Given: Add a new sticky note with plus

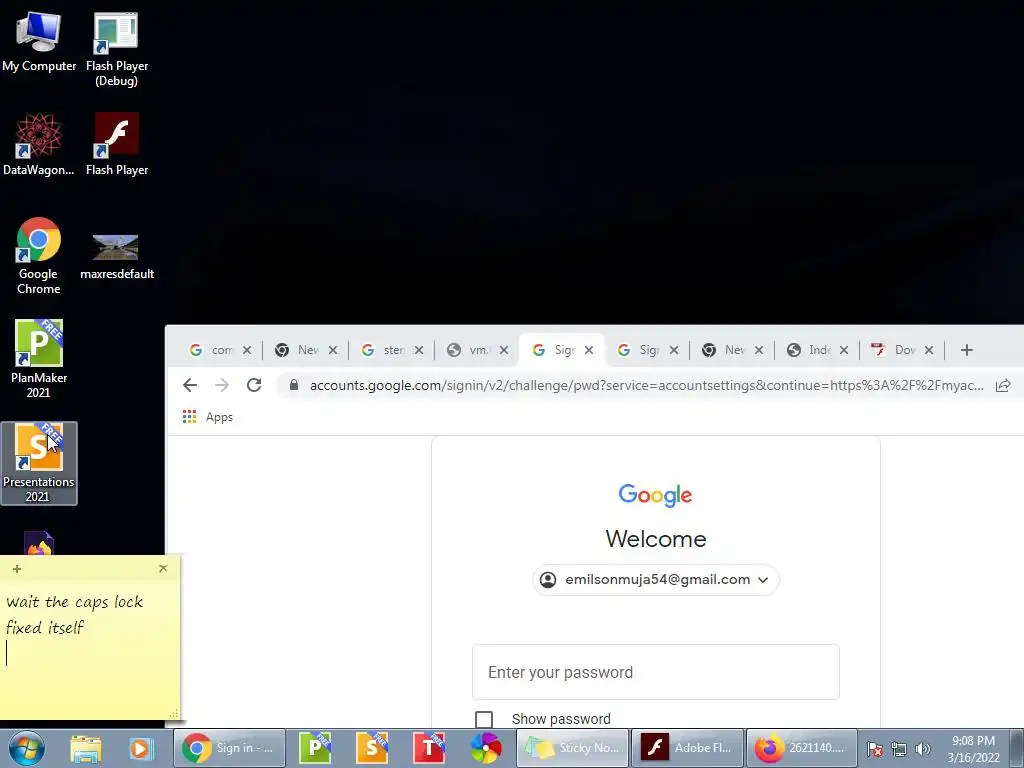Looking at the screenshot, I should [17, 569].
